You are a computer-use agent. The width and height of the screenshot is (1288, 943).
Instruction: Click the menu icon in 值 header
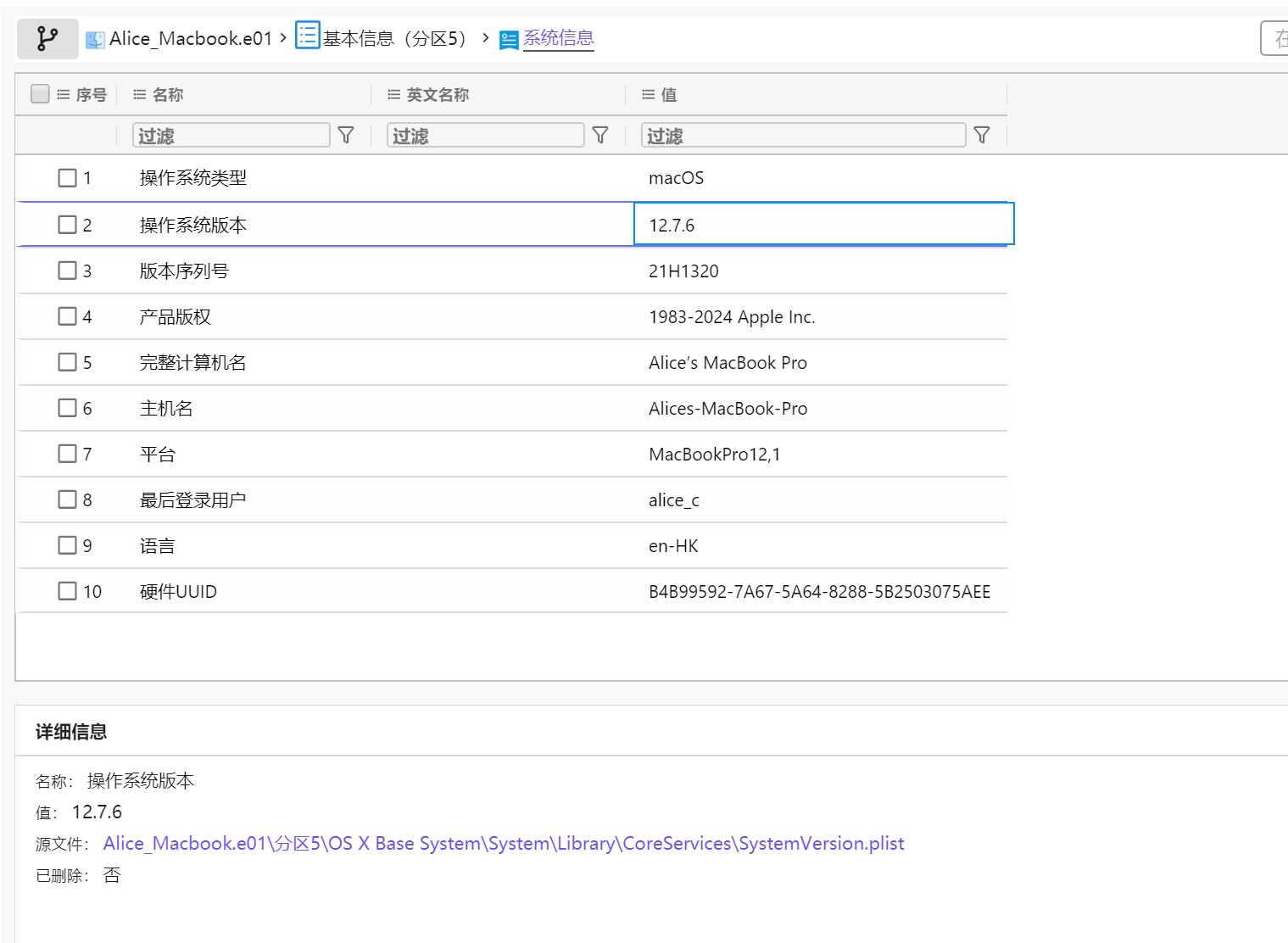click(649, 95)
